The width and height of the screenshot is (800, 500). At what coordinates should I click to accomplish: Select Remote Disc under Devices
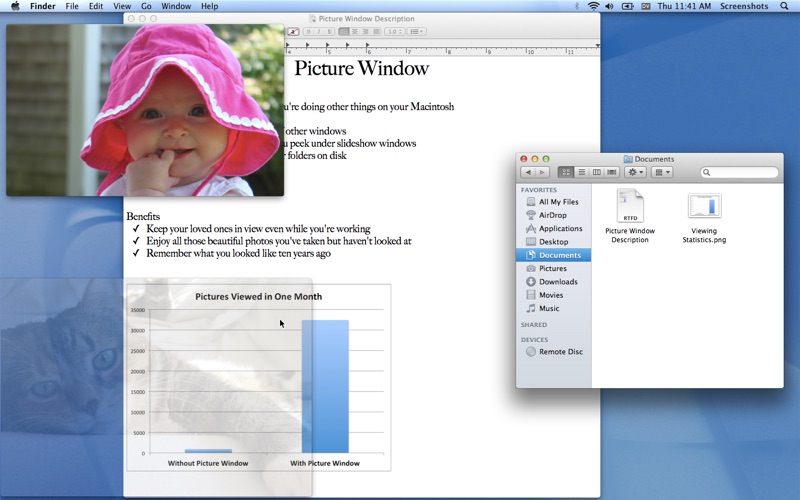[x=554, y=352]
